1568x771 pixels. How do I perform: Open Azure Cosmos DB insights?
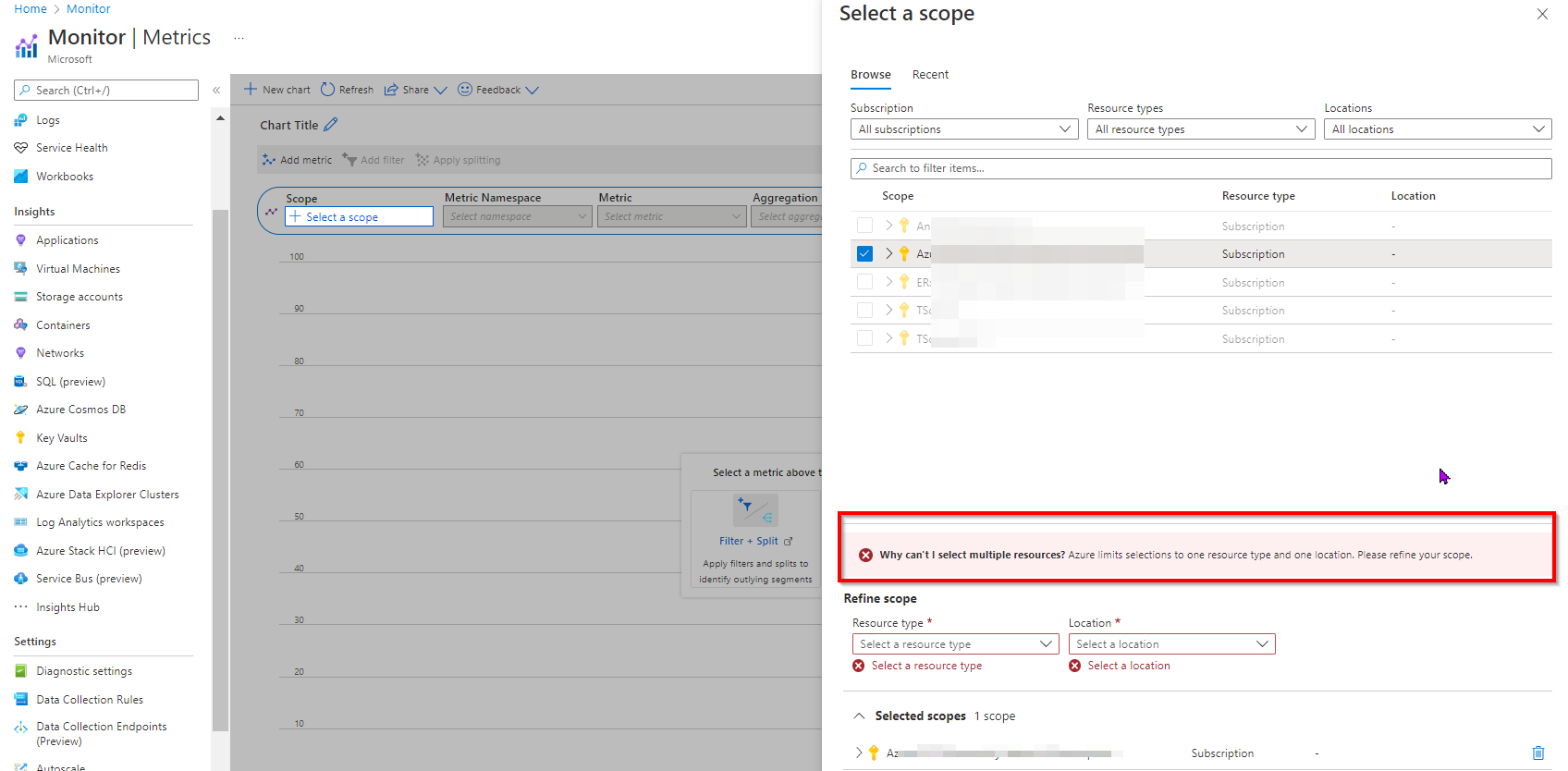80,410
